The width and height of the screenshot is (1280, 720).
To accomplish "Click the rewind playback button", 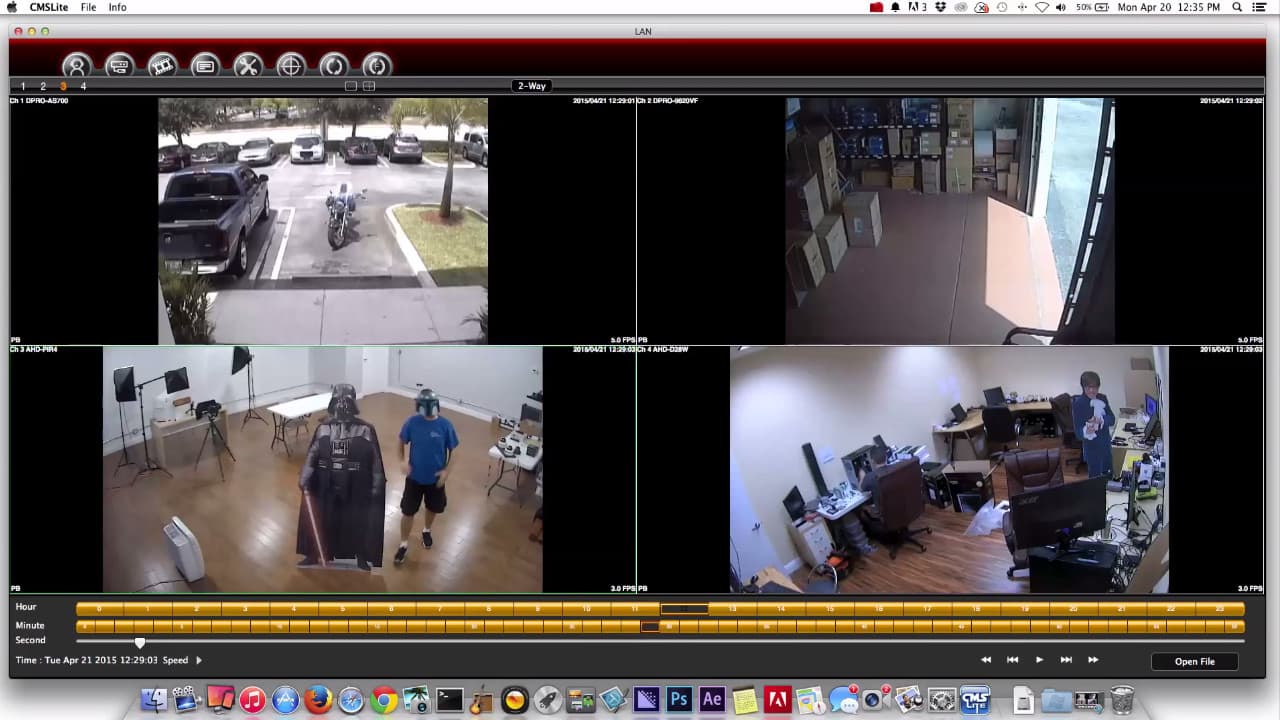I will tap(986, 660).
